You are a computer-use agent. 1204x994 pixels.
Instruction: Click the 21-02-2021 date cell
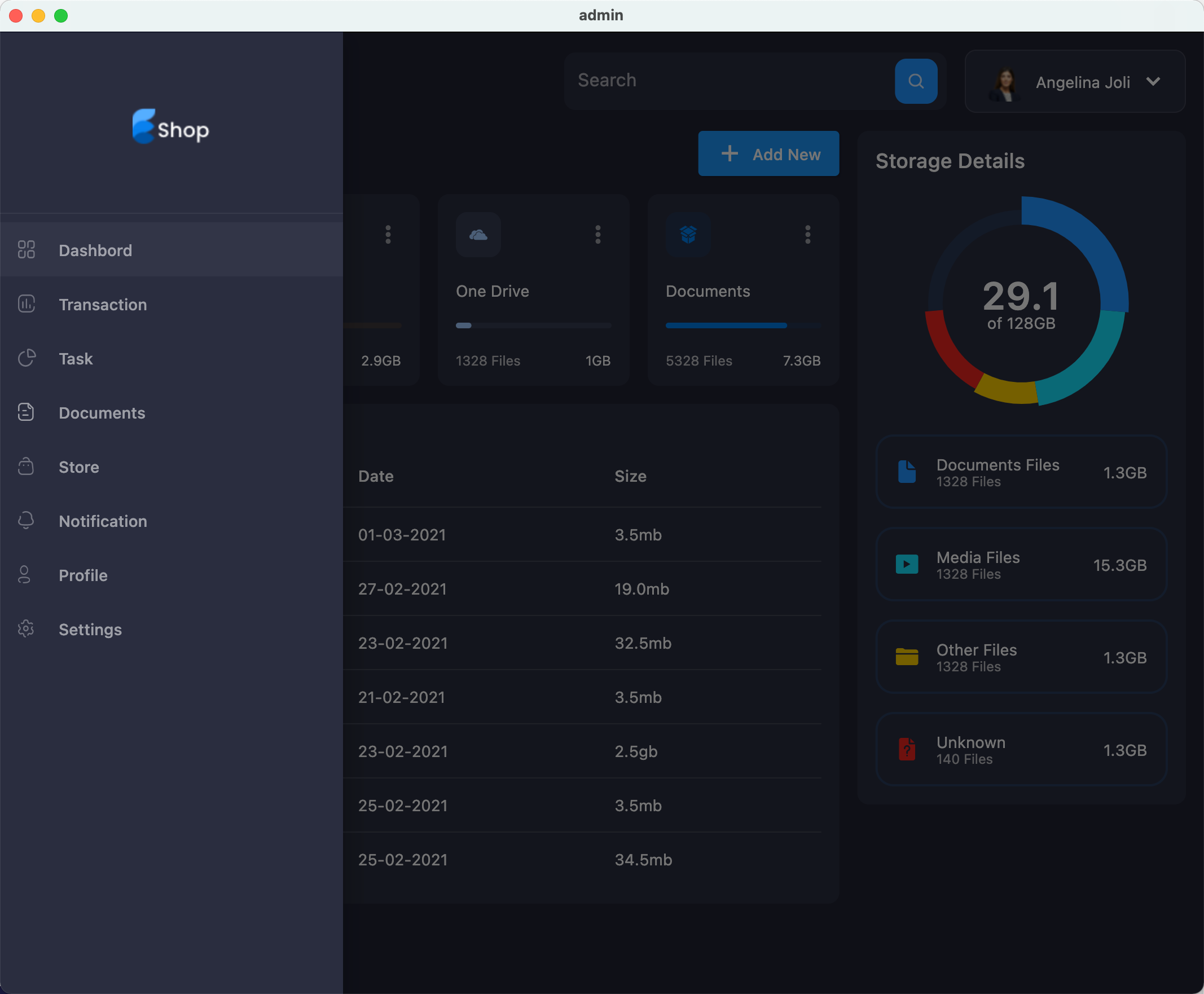402,697
